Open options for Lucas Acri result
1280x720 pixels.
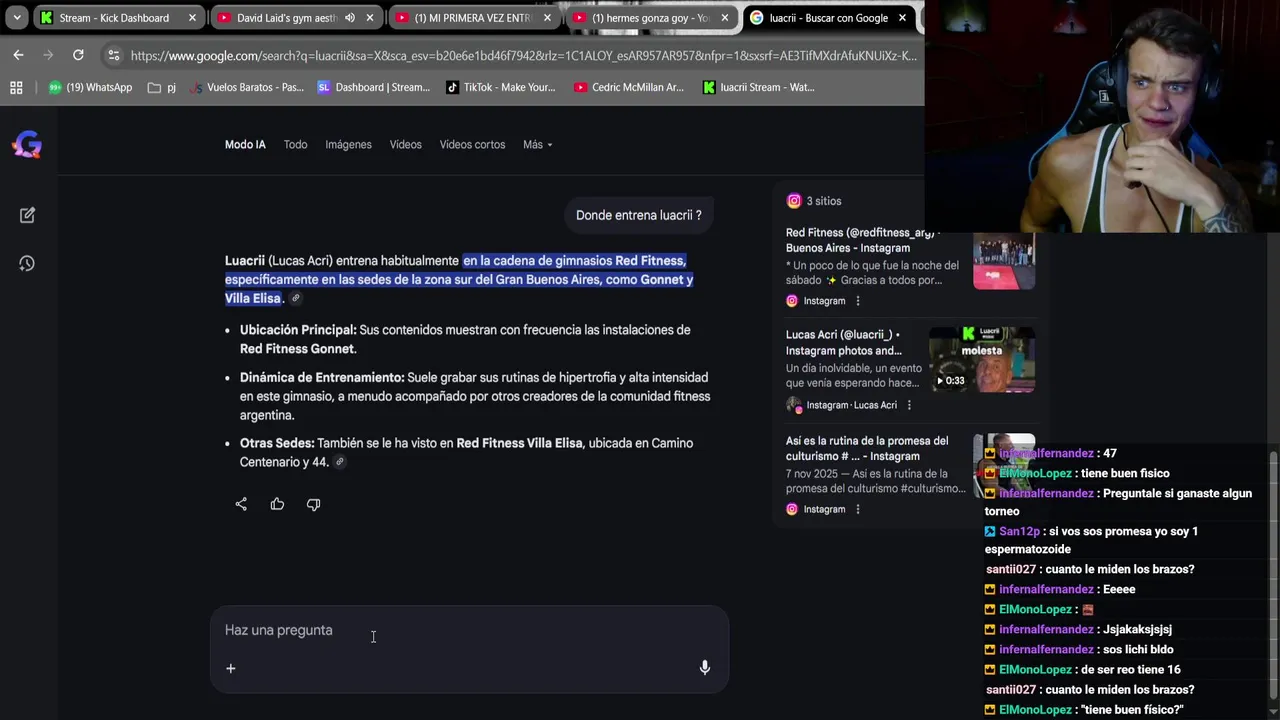click(909, 405)
